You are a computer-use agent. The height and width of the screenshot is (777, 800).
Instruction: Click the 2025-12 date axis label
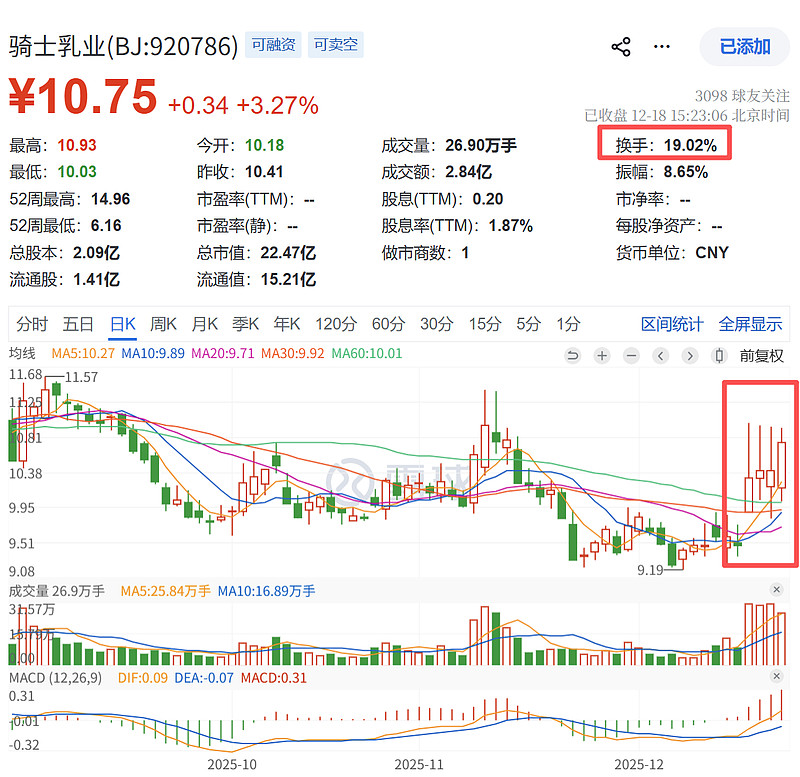[x=639, y=764]
